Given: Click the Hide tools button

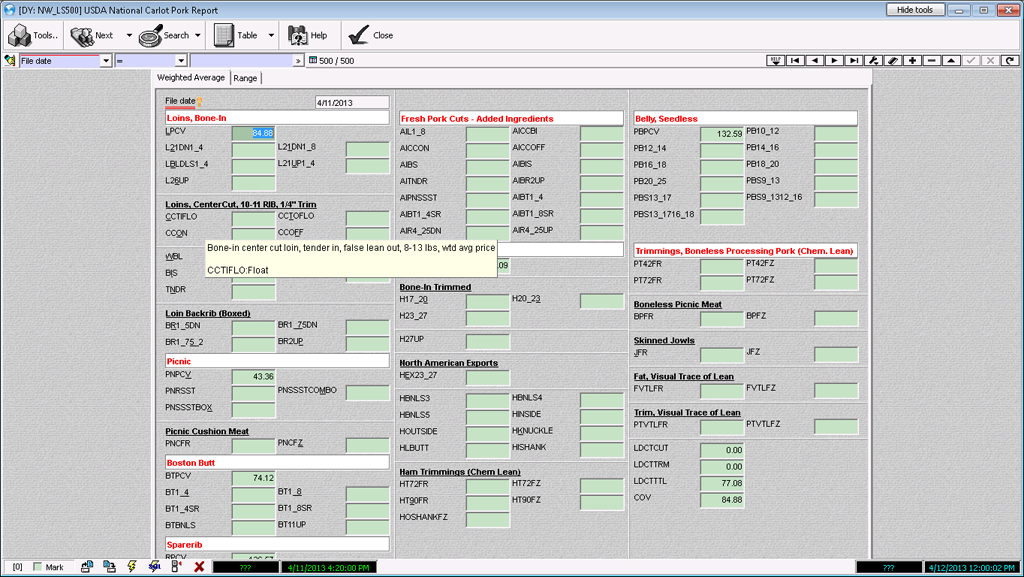Looking at the screenshot, I should click(x=914, y=10).
